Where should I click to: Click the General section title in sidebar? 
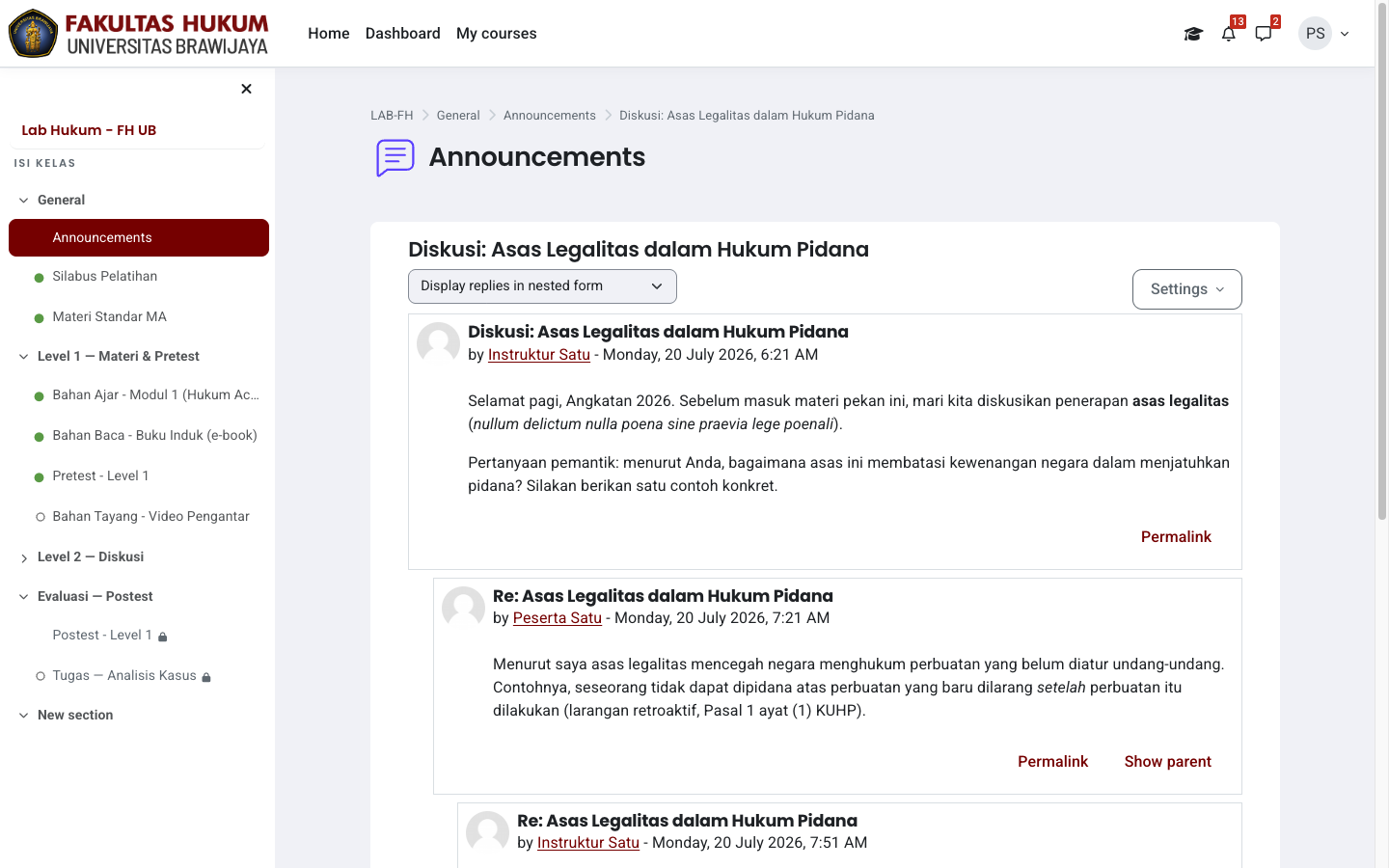coord(62,200)
